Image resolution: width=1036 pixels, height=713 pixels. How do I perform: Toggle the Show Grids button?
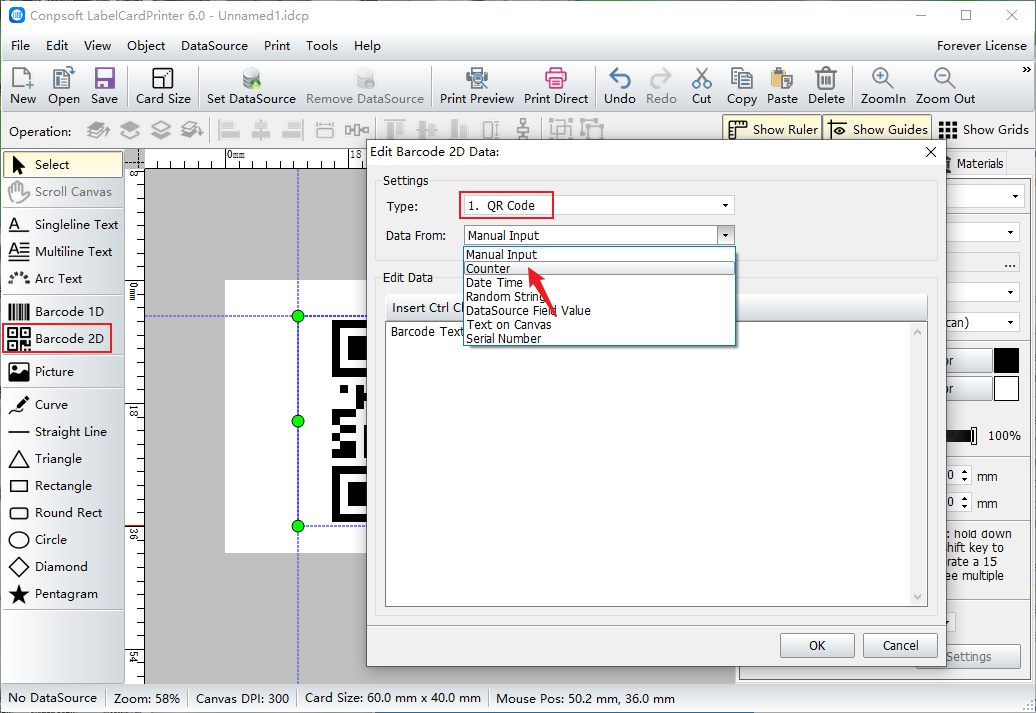click(x=984, y=130)
